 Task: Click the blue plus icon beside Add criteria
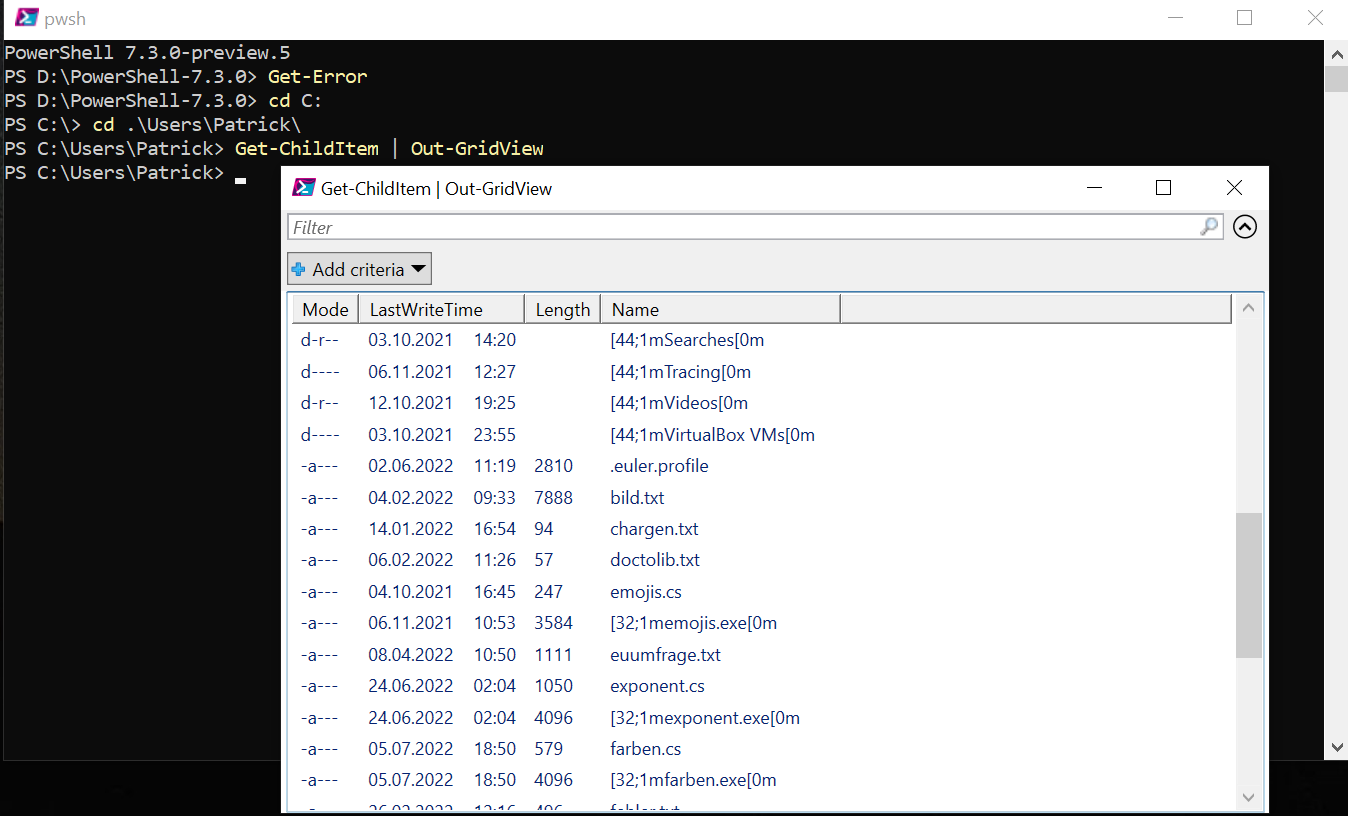click(299, 268)
